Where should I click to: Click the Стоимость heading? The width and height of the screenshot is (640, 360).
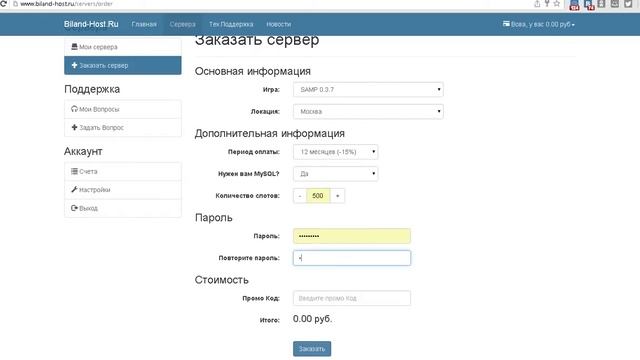222,280
